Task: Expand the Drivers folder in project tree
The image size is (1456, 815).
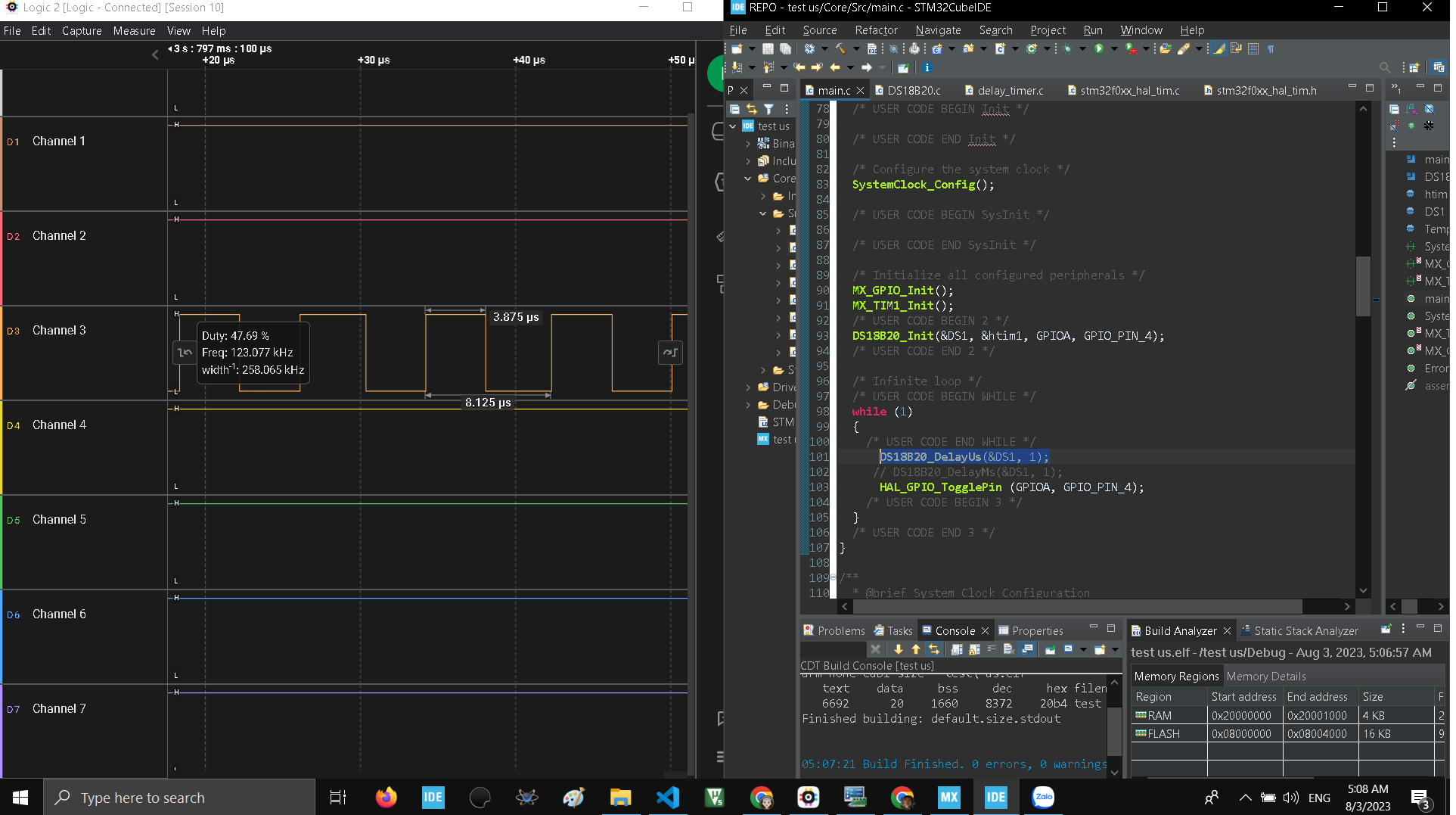Action: pyautogui.click(x=748, y=387)
